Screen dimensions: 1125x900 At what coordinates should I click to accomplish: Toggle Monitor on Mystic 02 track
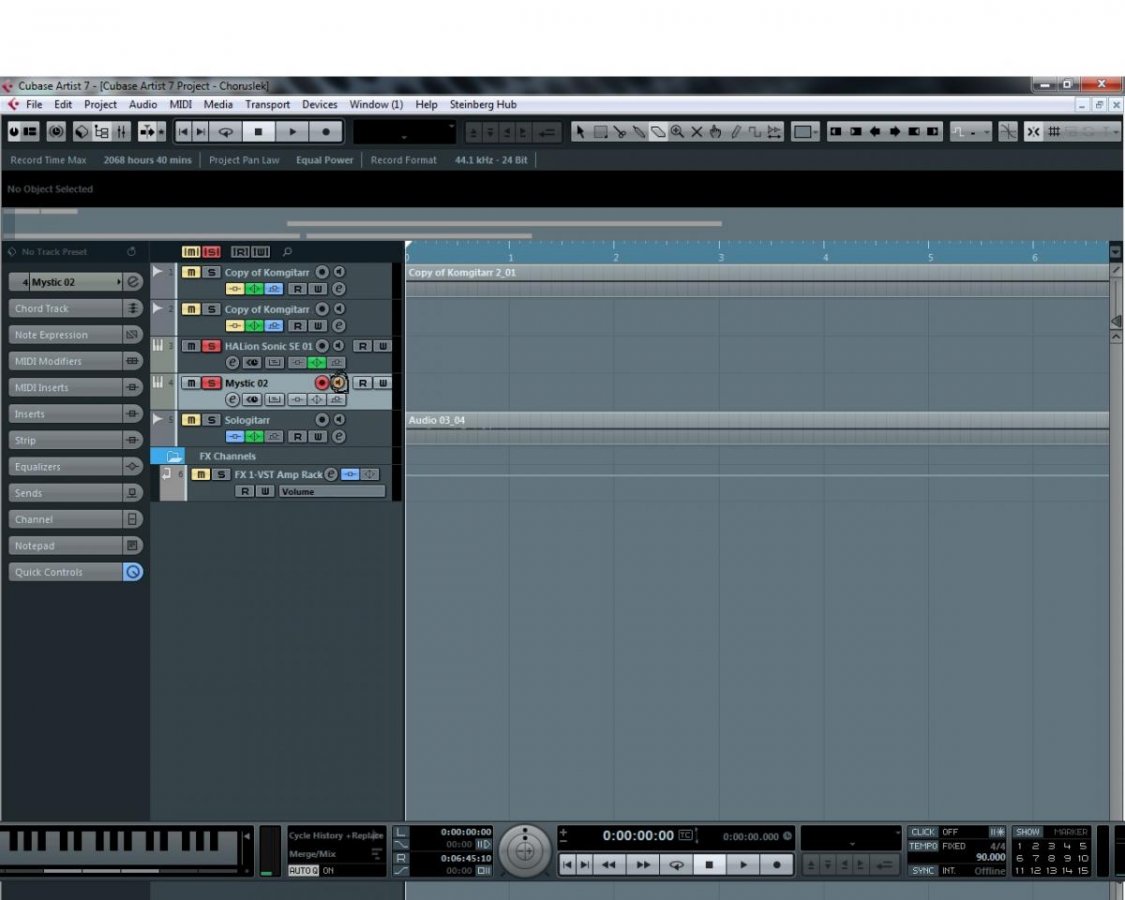click(x=338, y=383)
